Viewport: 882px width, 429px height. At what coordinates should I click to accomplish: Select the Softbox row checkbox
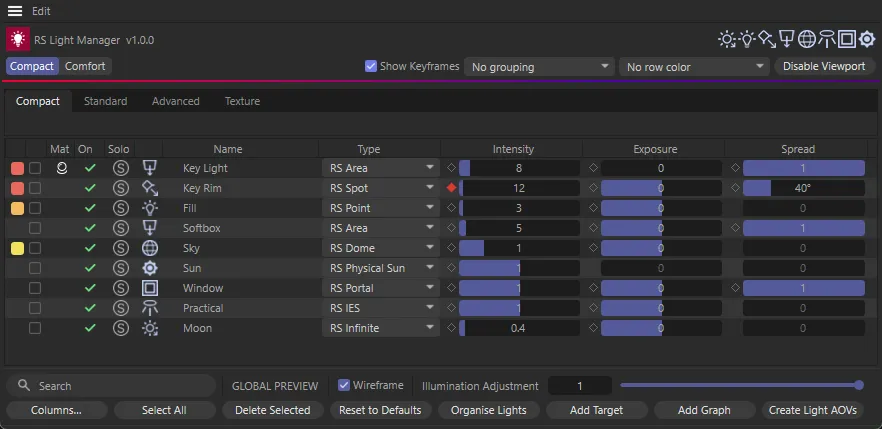click(35, 228)
